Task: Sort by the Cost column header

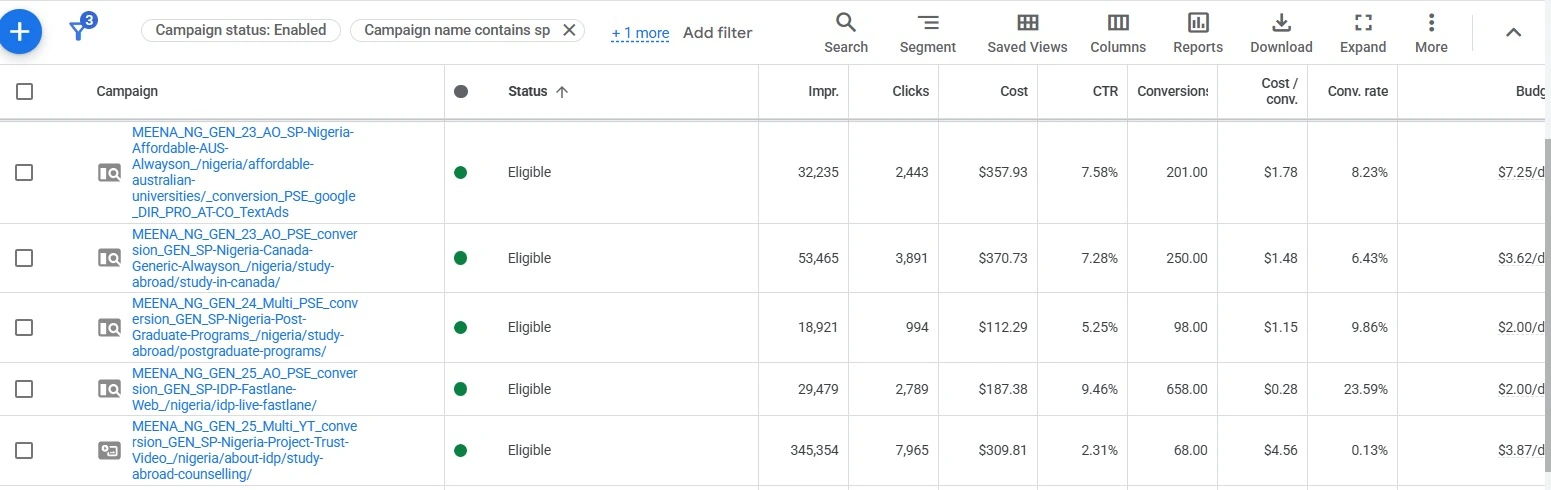Action: pos(1014,91)
